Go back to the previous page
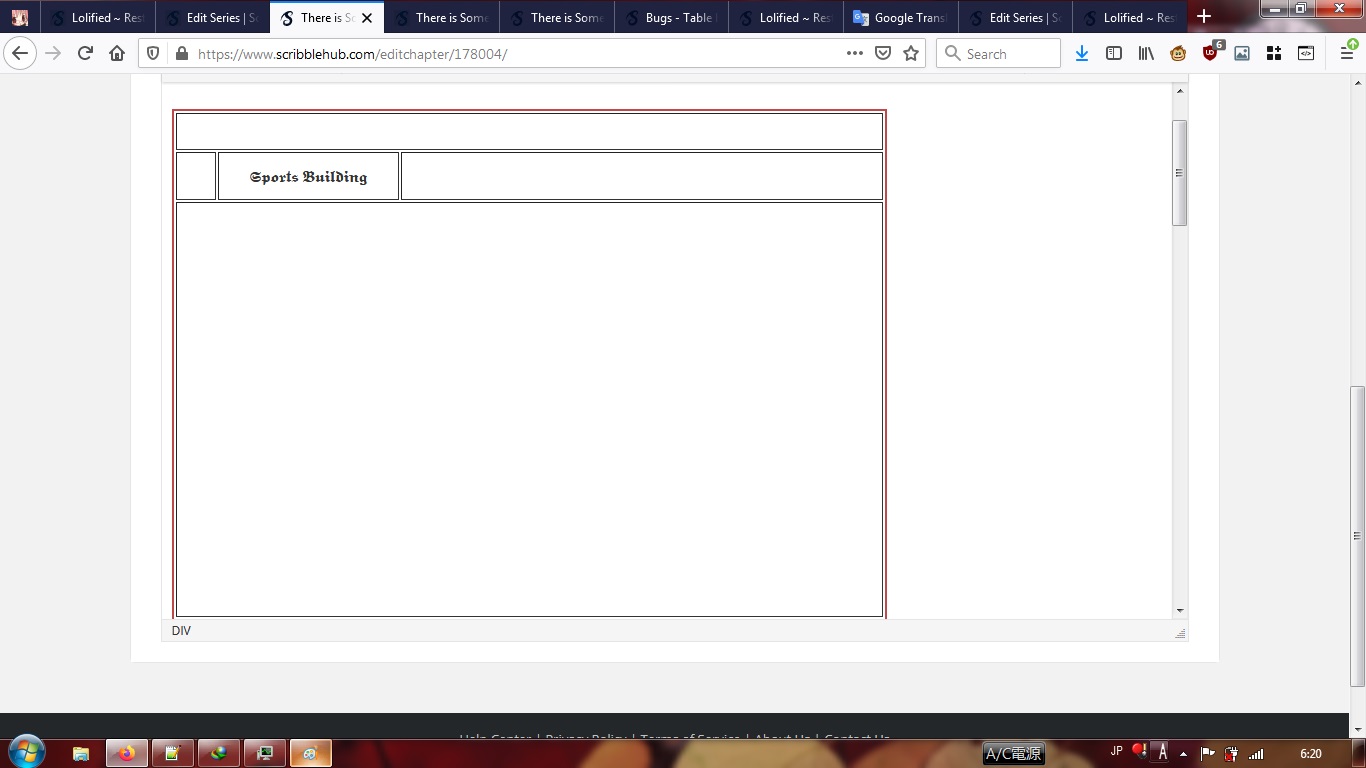 [20, 54]
